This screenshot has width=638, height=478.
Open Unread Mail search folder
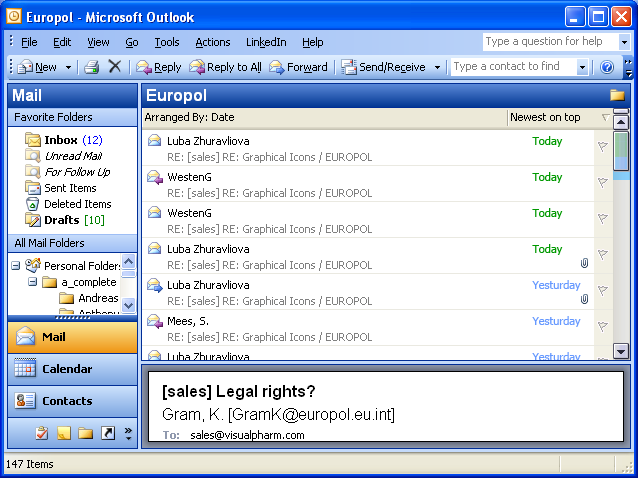[x=63, y=156]
